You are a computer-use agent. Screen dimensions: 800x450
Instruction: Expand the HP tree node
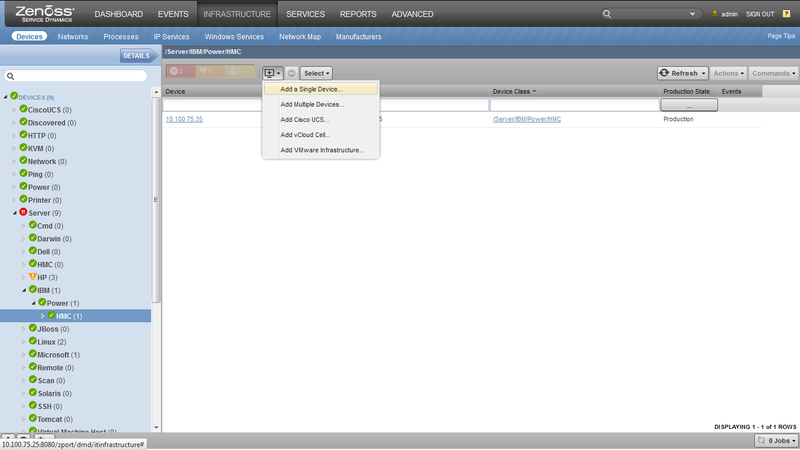[x=23, y=278]
